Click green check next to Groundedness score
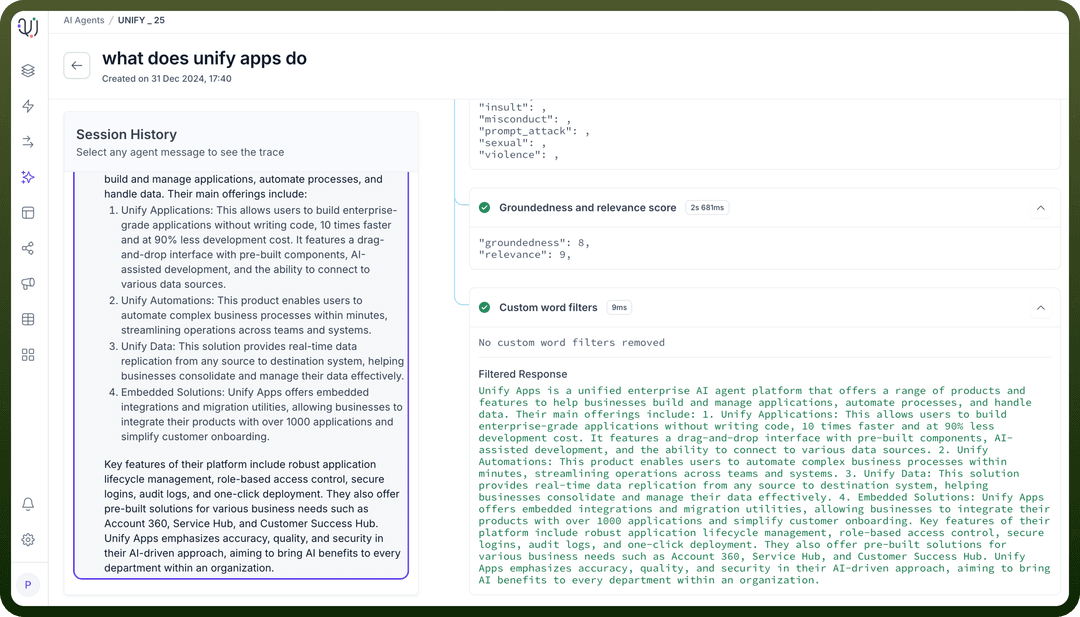Image resolution: width=1080 pixels, height=617 pixels. point(484,207)
